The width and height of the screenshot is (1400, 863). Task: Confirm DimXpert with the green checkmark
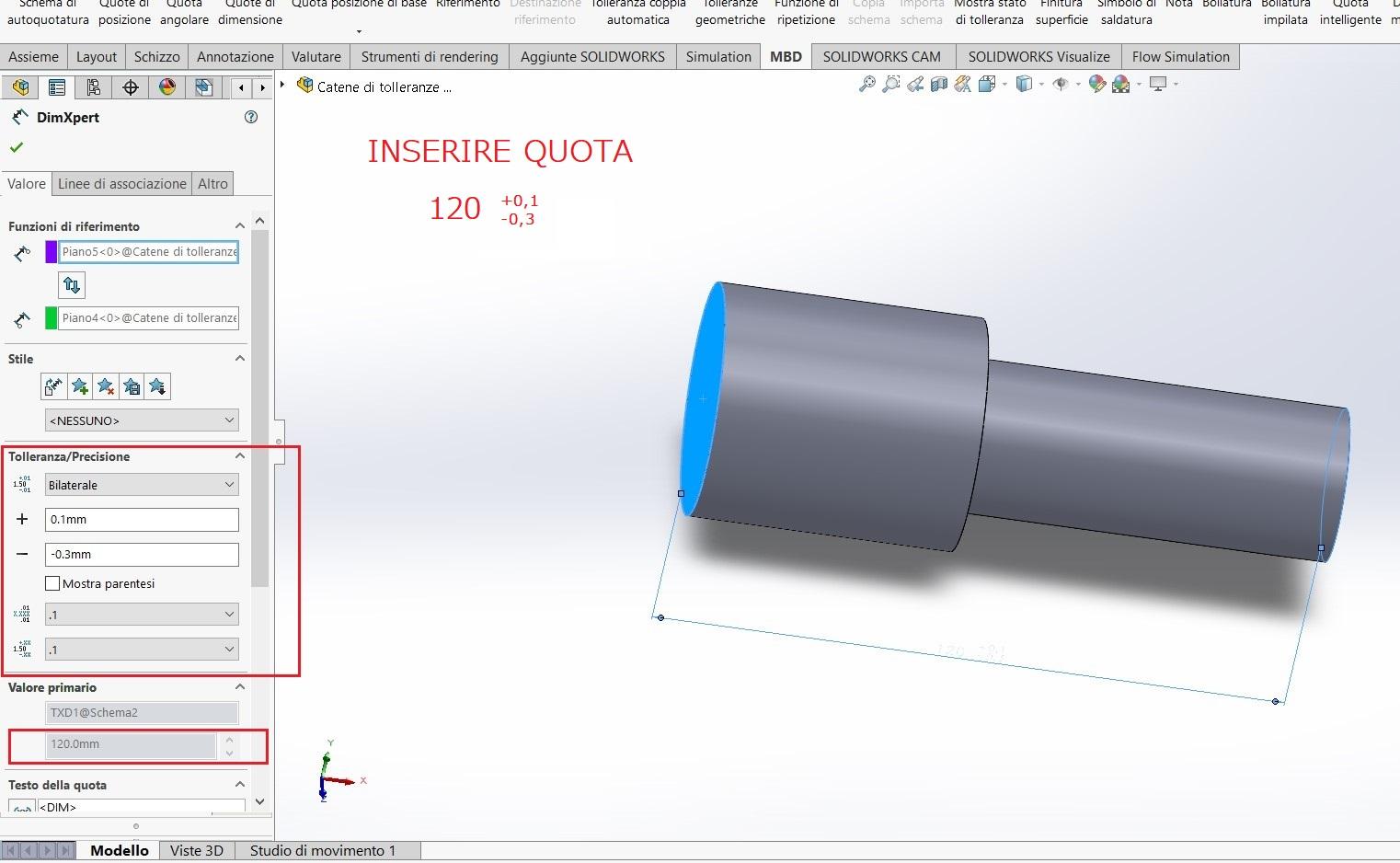(x=17, y=146)
